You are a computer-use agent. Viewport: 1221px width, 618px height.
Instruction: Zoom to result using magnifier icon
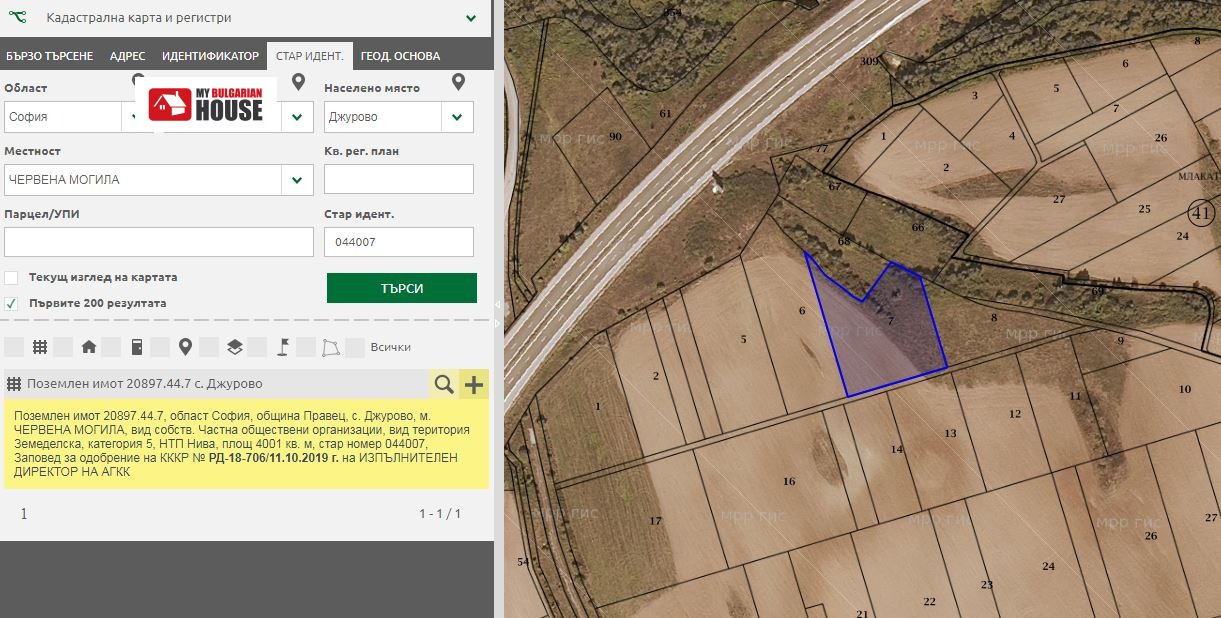(444, 384)
